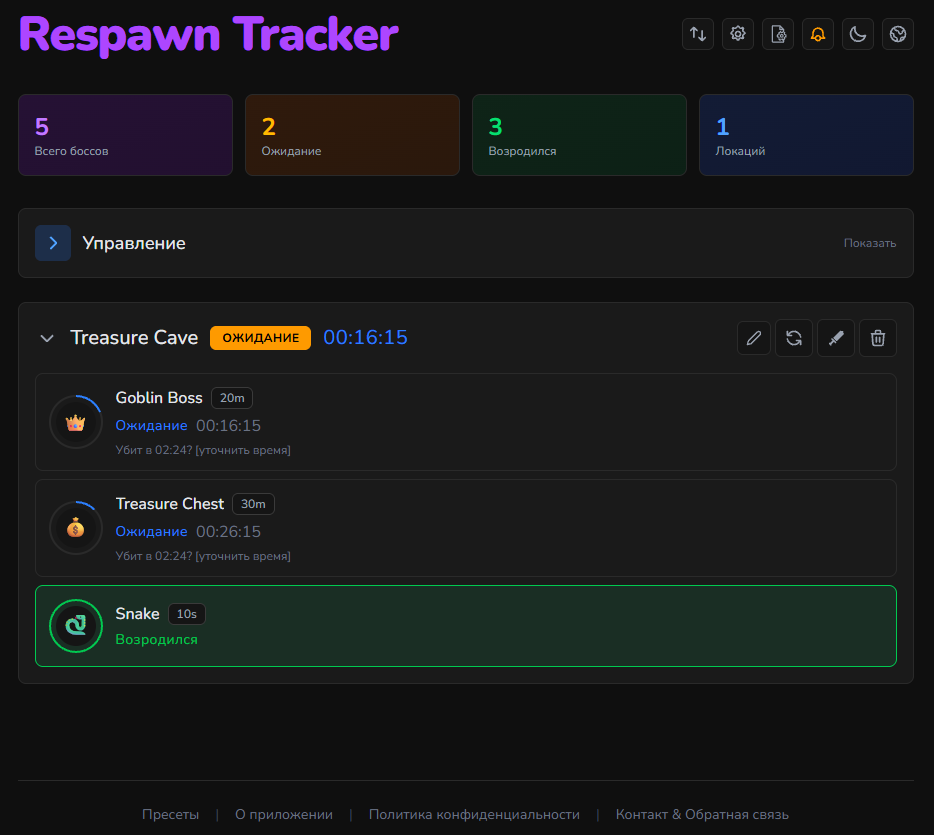Open the О приложении footer link
This screenshot has width=934, height=835.
pyautogui.click(x=284, y=814)
